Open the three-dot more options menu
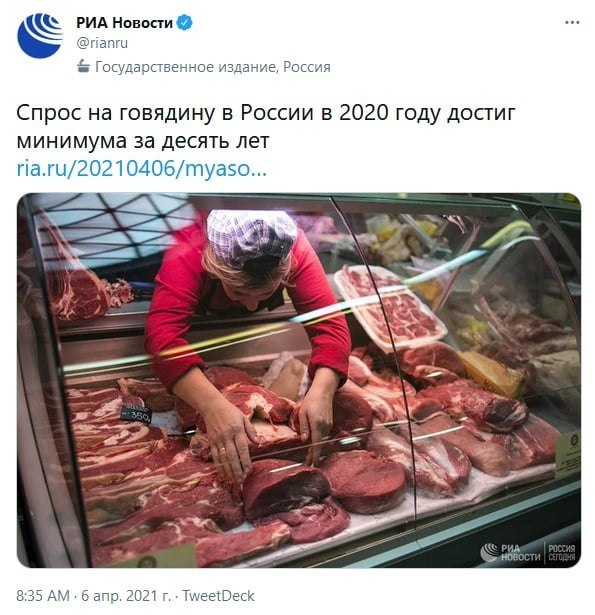 [x=572, y=23]
